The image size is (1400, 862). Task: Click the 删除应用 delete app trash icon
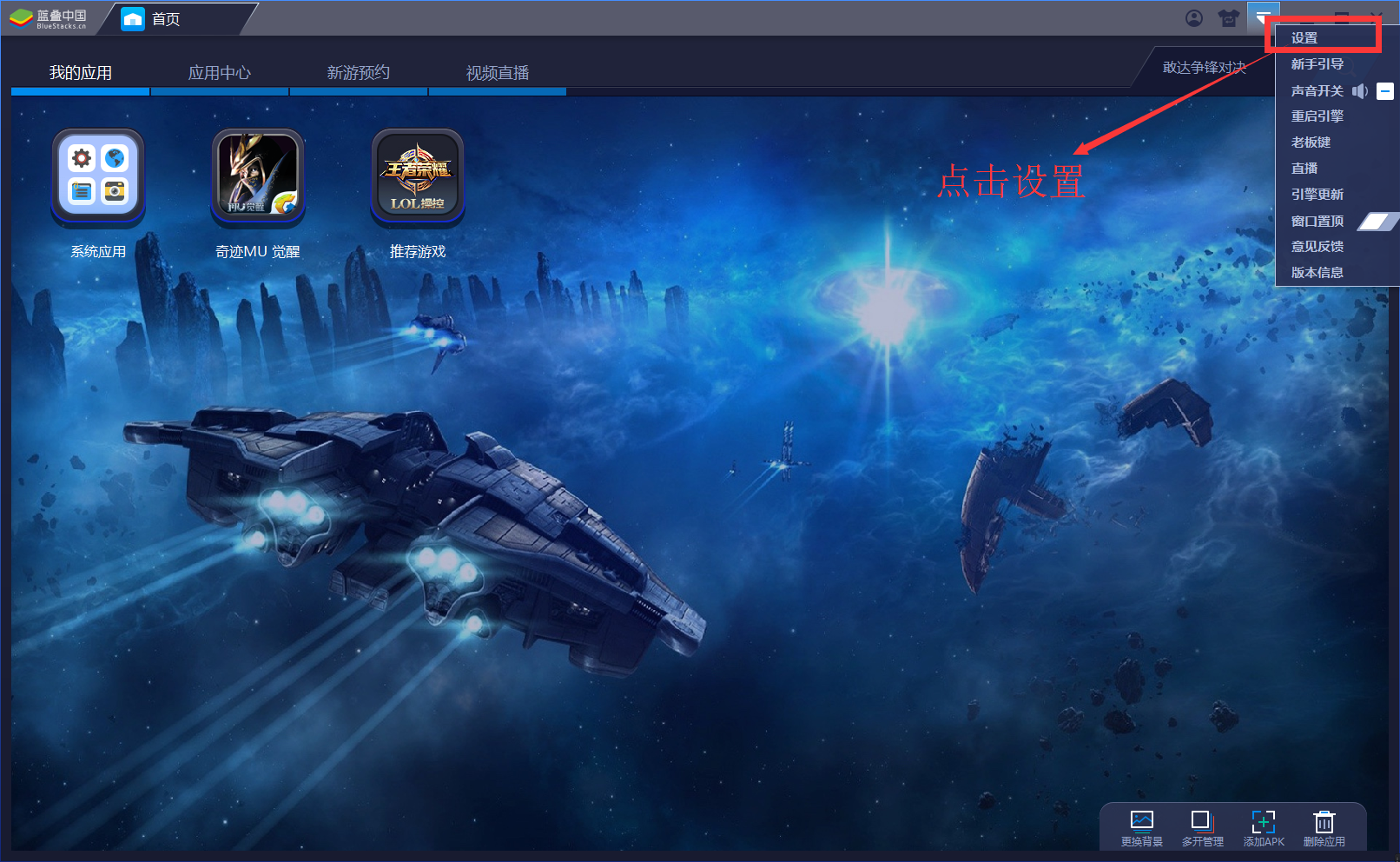coord(1324,821)
